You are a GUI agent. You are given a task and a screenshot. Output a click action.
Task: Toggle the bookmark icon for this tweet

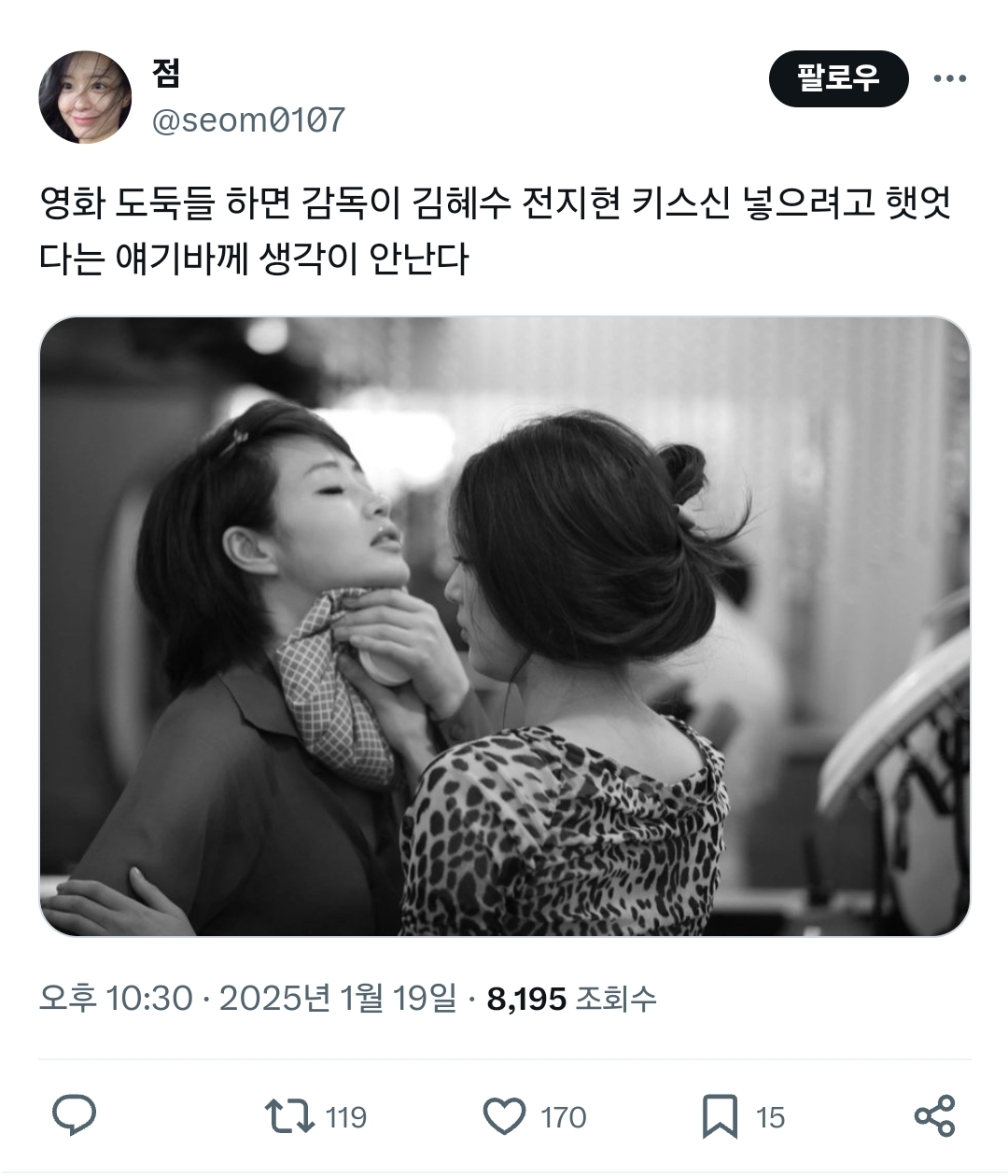(x=720, y=1116)
